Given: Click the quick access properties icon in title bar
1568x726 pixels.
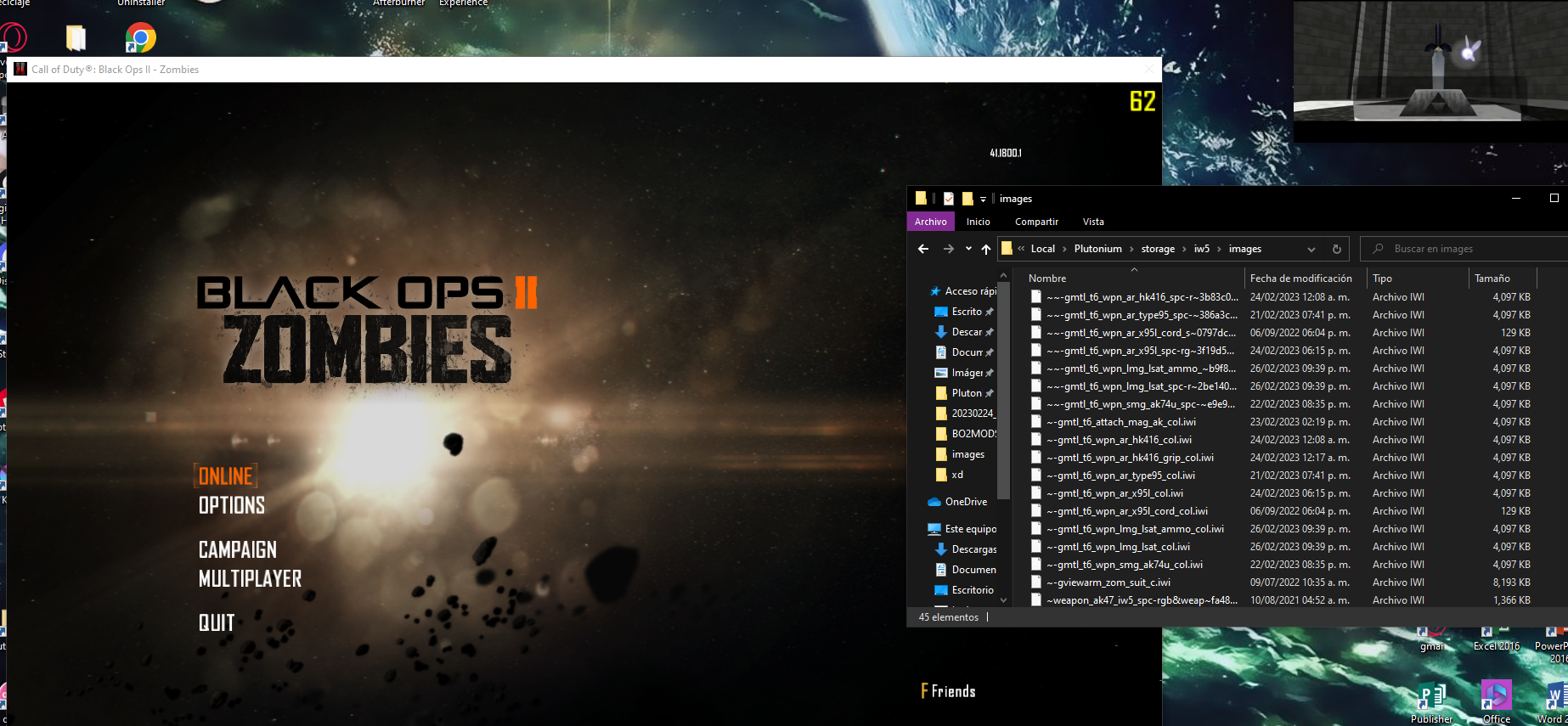Looking at the screenshot, I should click(949, 199).
